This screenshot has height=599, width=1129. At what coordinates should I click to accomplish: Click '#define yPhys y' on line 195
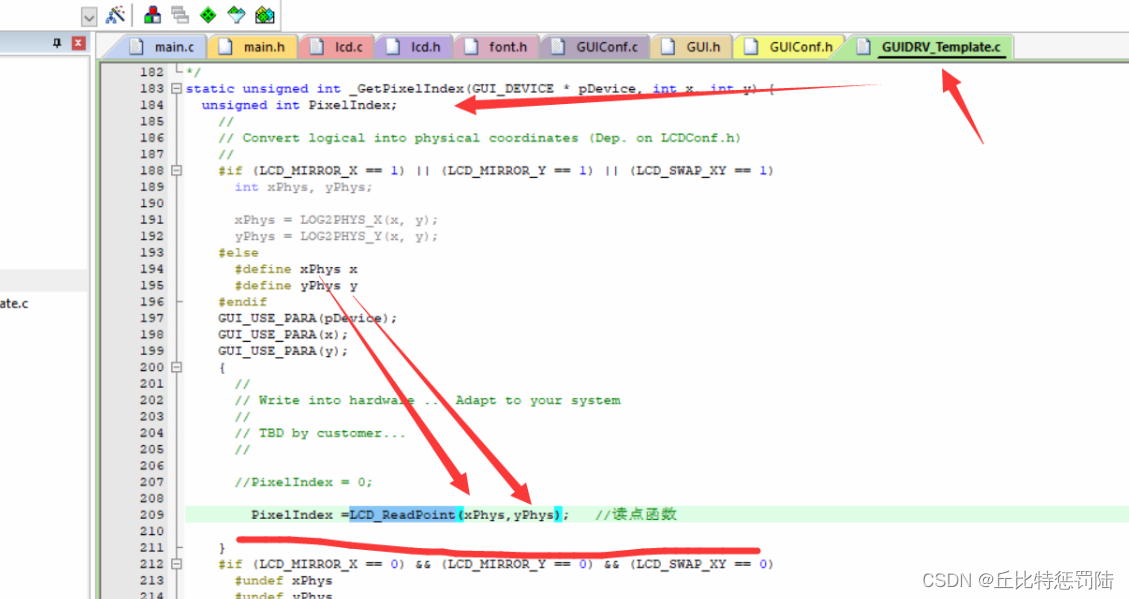(x=296, y=286)
